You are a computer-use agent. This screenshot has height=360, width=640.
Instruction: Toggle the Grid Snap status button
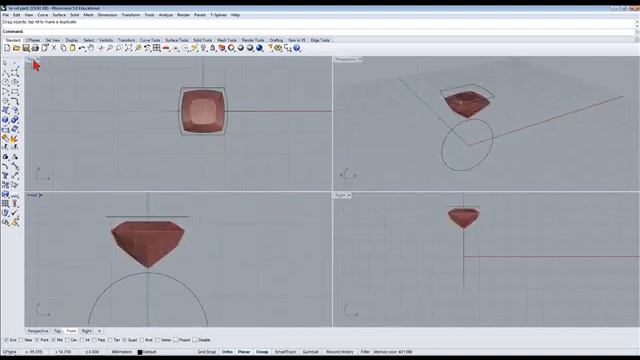pos(207,352)
